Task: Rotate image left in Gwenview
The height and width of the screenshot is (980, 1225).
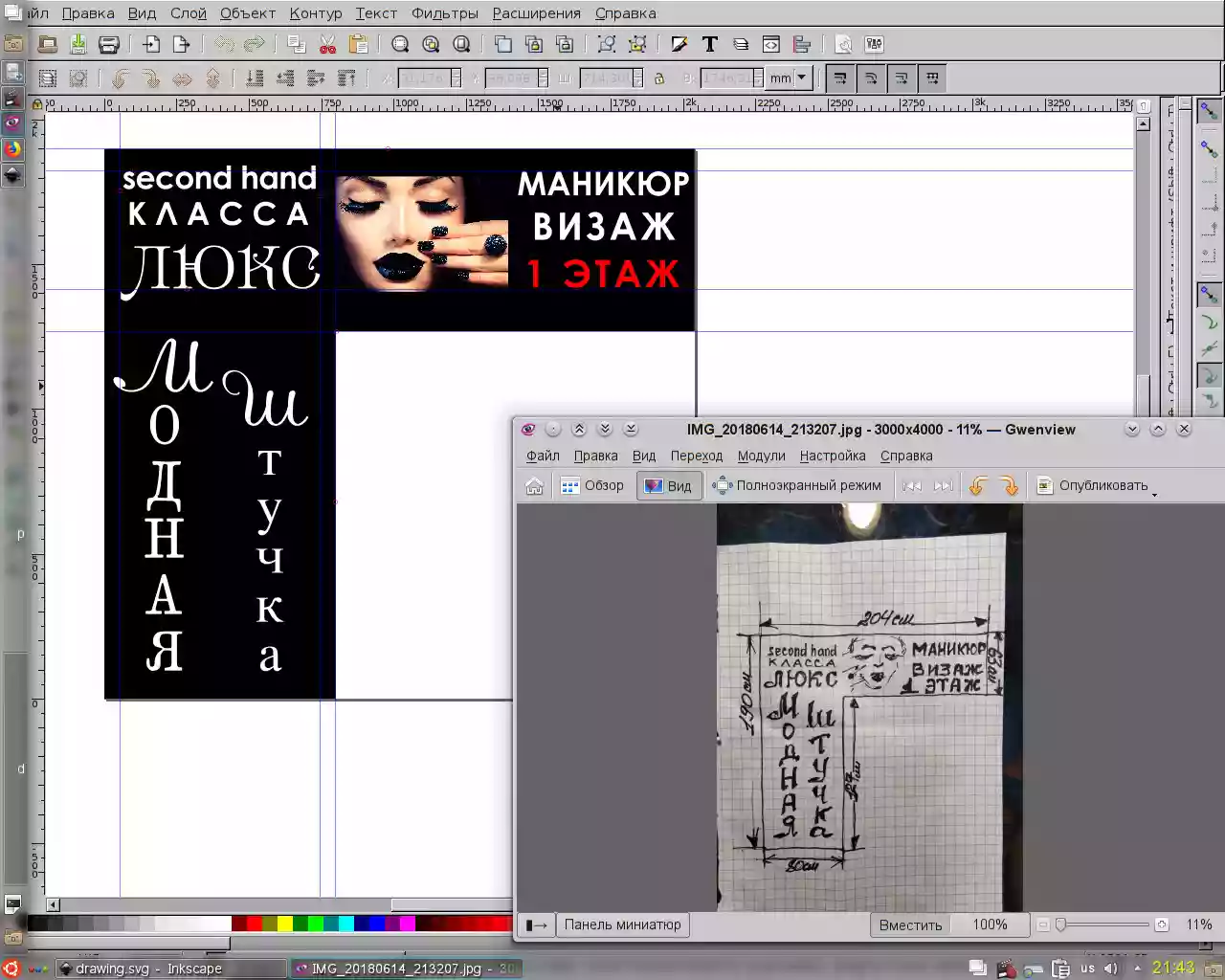Action: pyautogui.click(x=978, y=486)
